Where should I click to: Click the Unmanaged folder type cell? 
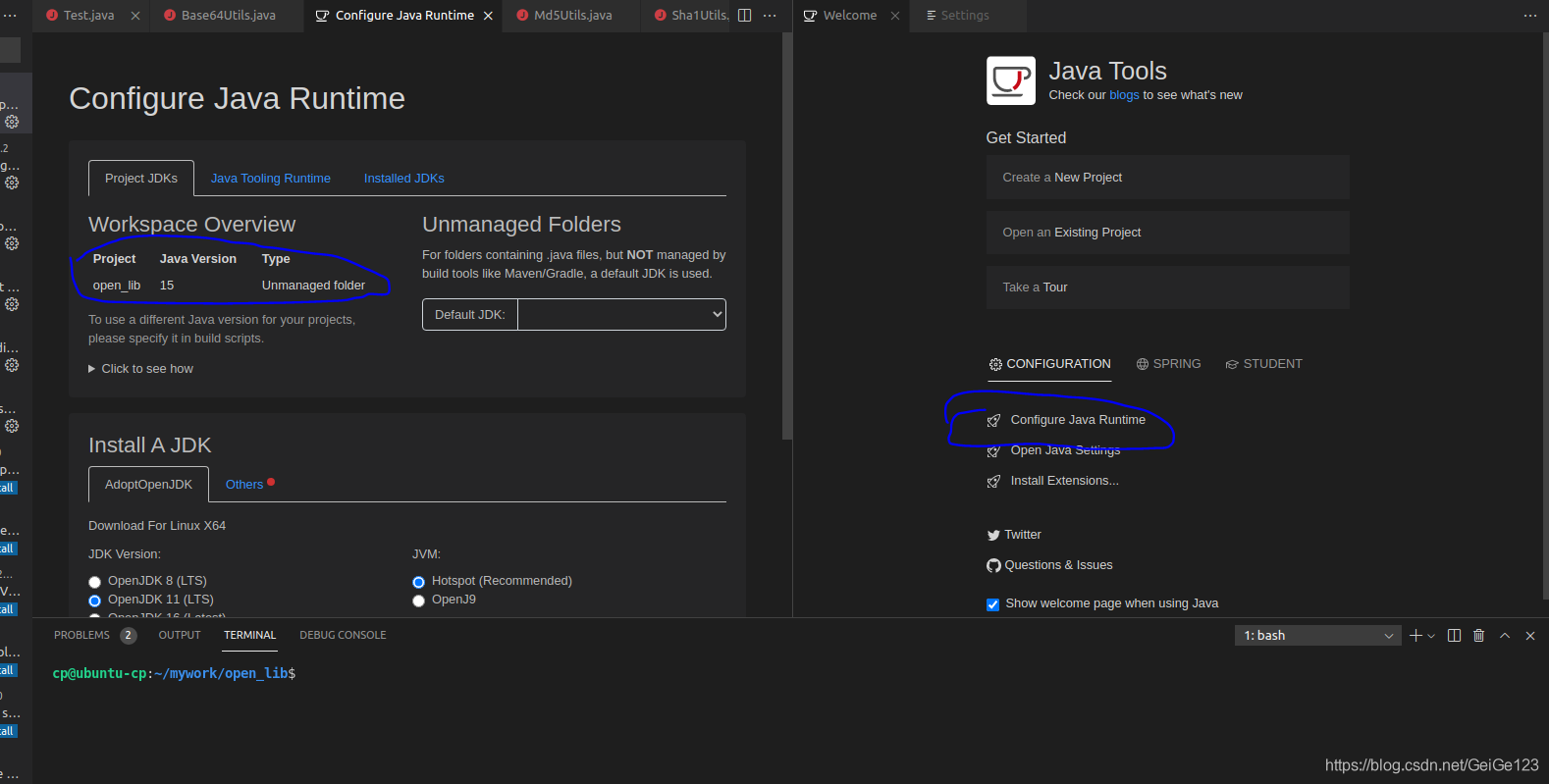313,286
